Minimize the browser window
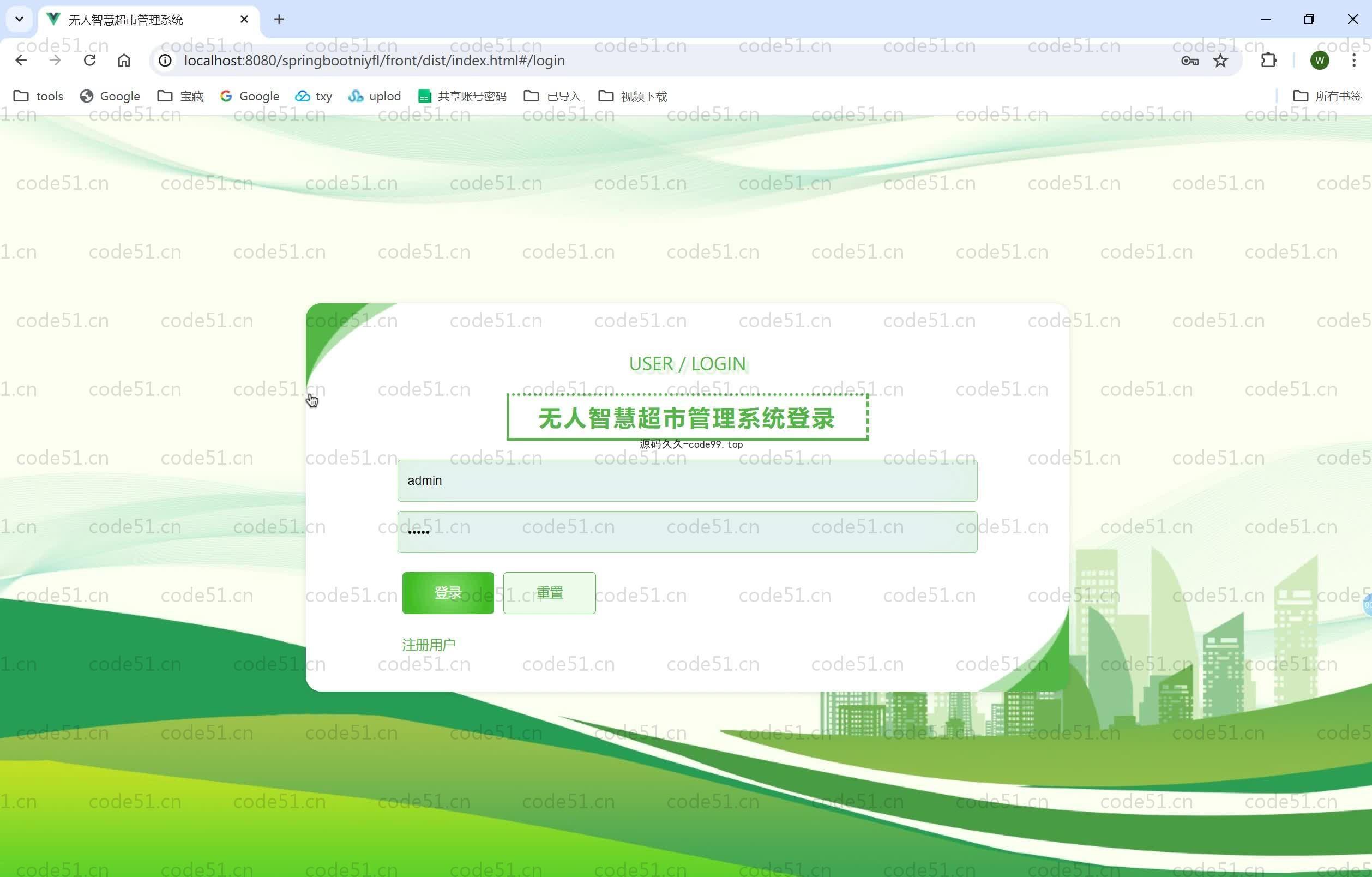 [x=1266, y=20]
